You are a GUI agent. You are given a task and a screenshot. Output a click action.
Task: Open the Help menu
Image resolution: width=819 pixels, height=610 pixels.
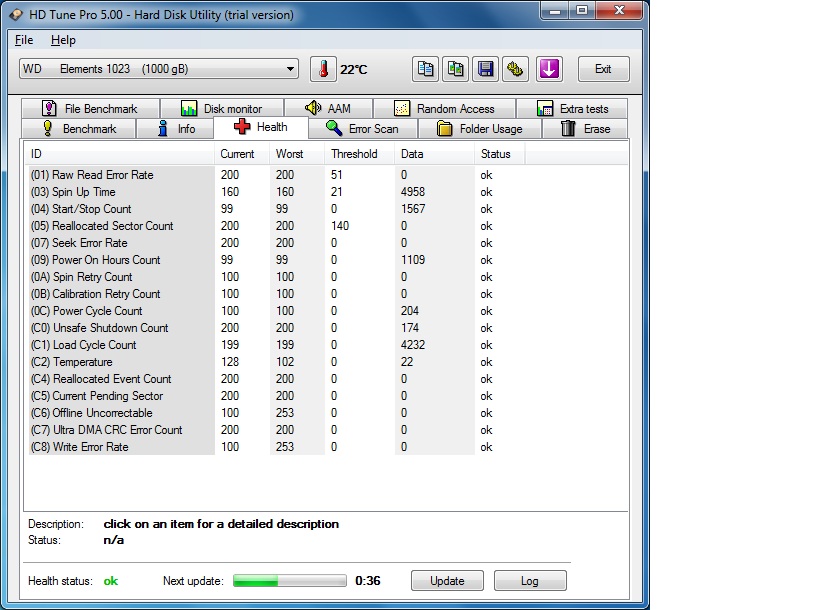[63, 40]
